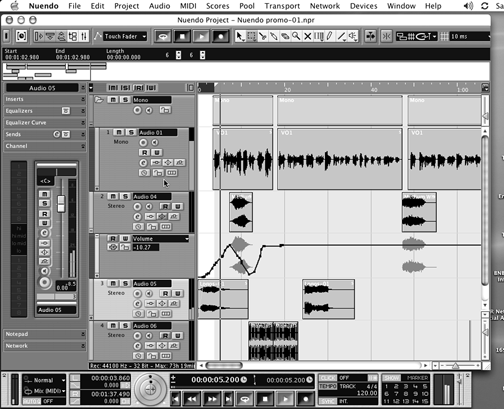Image resolution: width=504 pixels, height=409 pixels.
Task: Expand the Inserts inspector section
Action: pos(45,99)
